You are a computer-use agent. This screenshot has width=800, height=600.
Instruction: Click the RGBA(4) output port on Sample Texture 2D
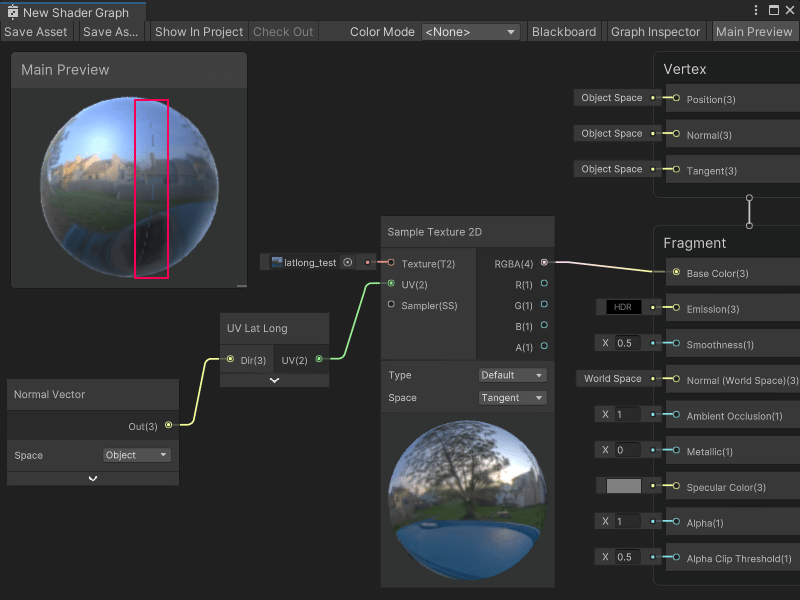pyautogui.click(x=544, y=263)
